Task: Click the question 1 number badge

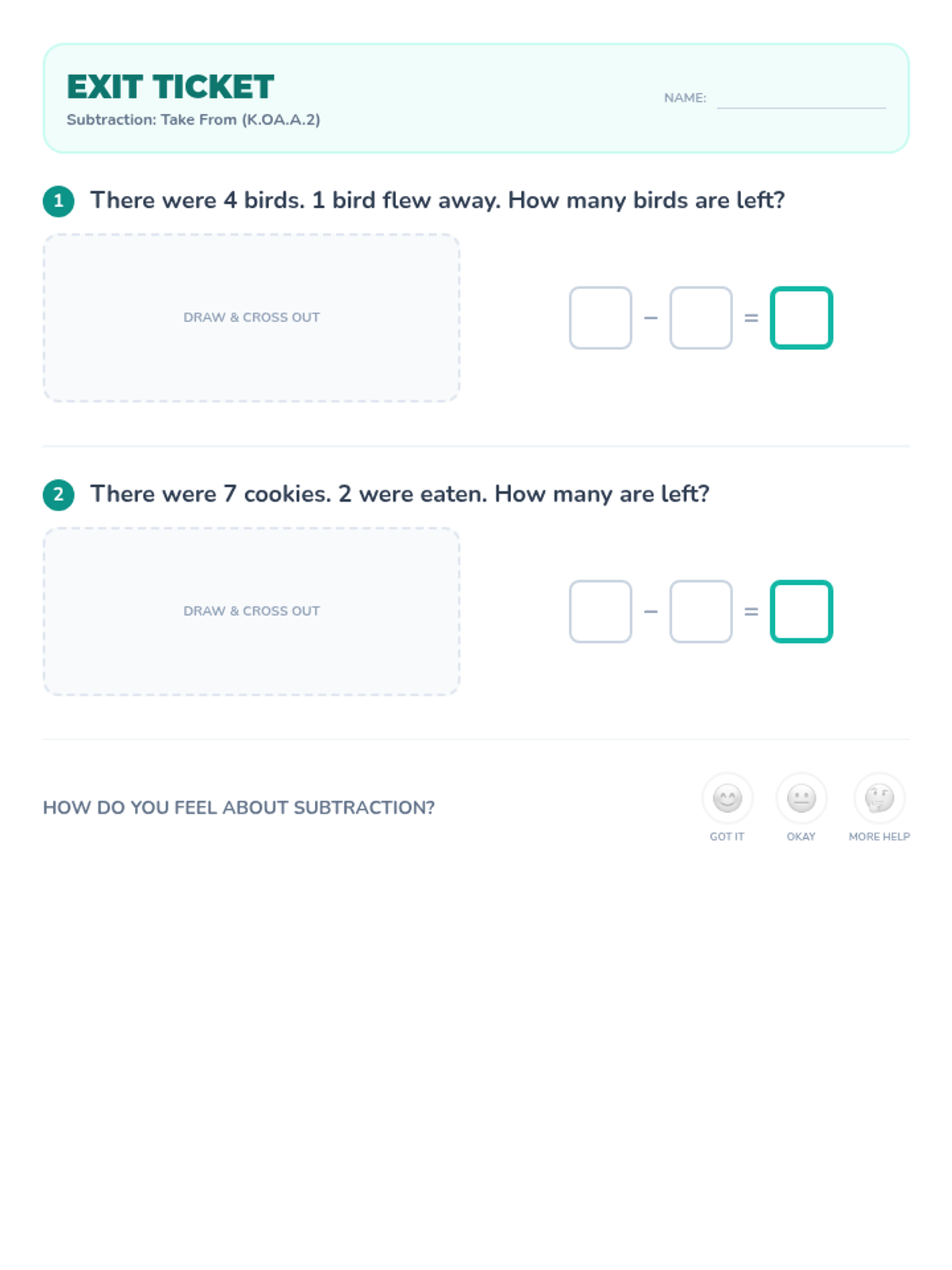Action: click(59, 201)
